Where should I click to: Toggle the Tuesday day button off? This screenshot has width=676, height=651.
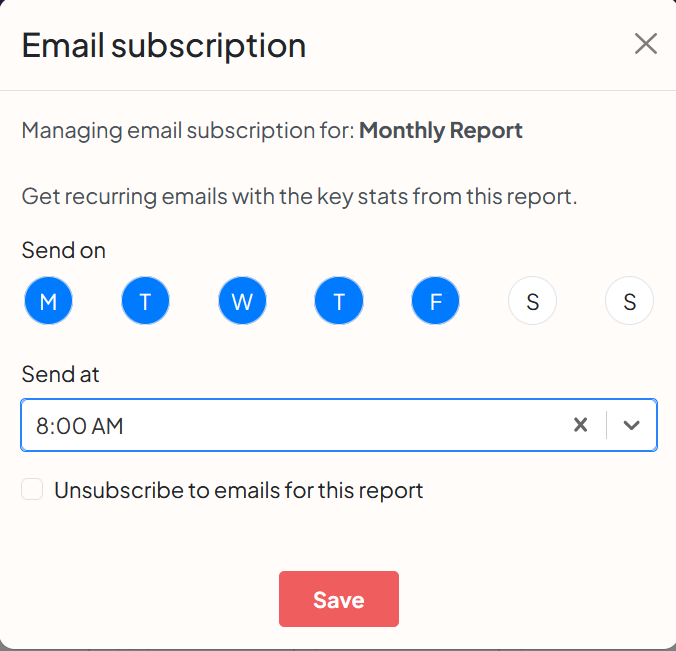pos(145,301)
